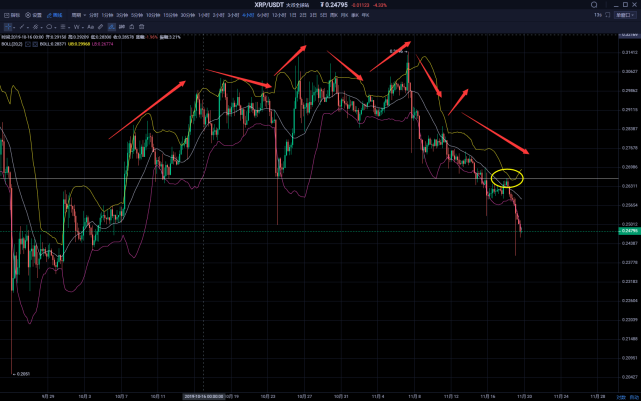641x401 pixels.
Task: Click the fullscreen icon near window dropdown
Action: pos(607,15)
